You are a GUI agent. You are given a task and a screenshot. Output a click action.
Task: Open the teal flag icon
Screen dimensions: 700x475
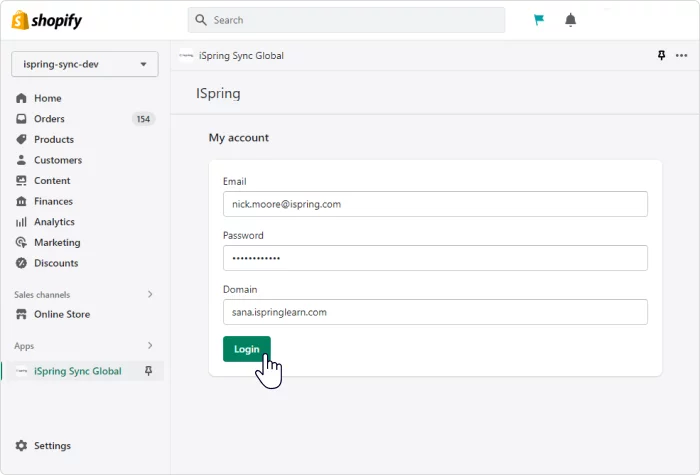(539, 20)
